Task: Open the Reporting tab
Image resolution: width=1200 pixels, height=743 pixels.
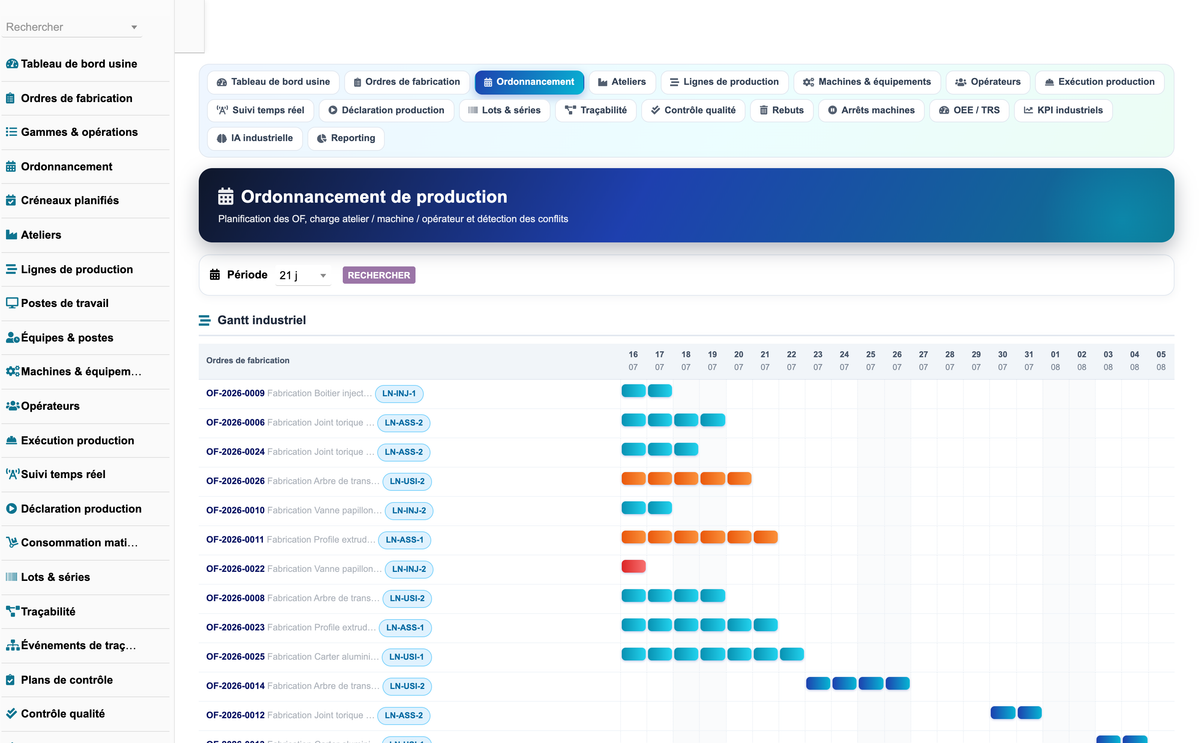Action: [346, 138]
